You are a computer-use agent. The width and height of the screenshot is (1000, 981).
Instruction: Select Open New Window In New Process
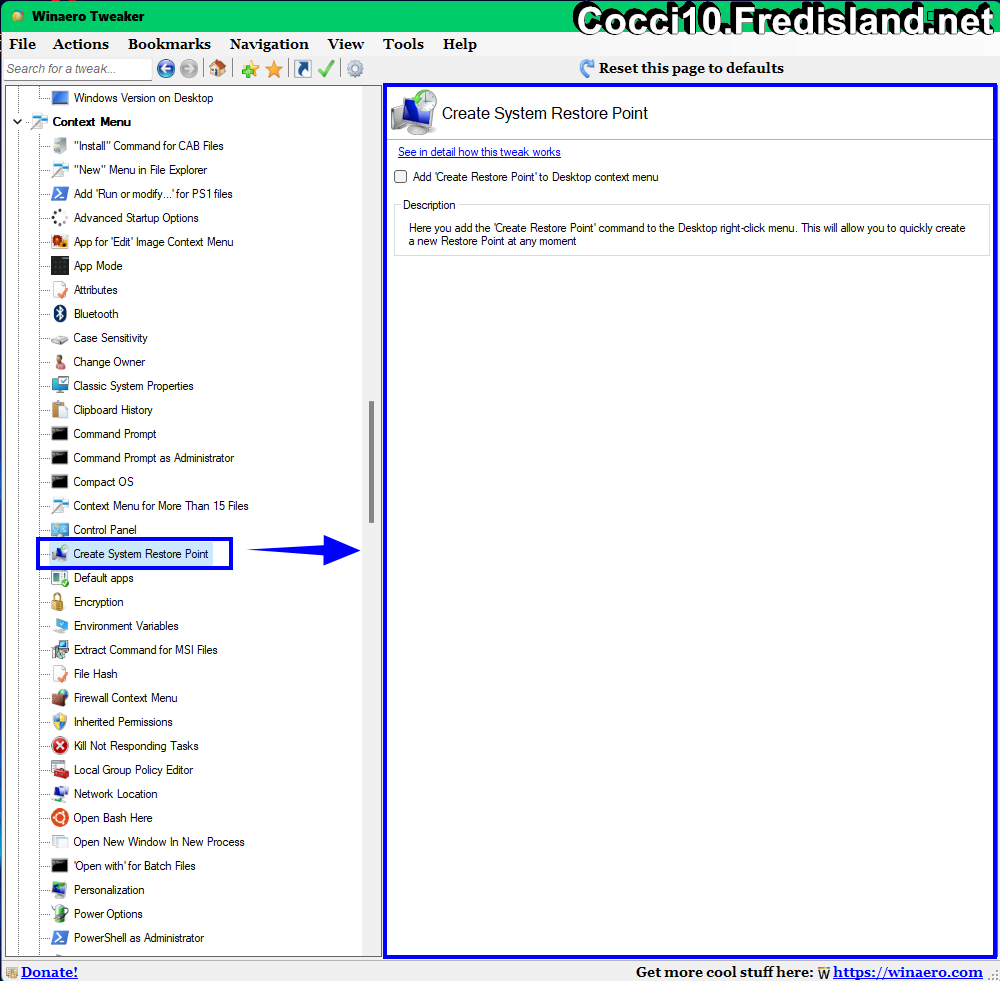[159, 841]
